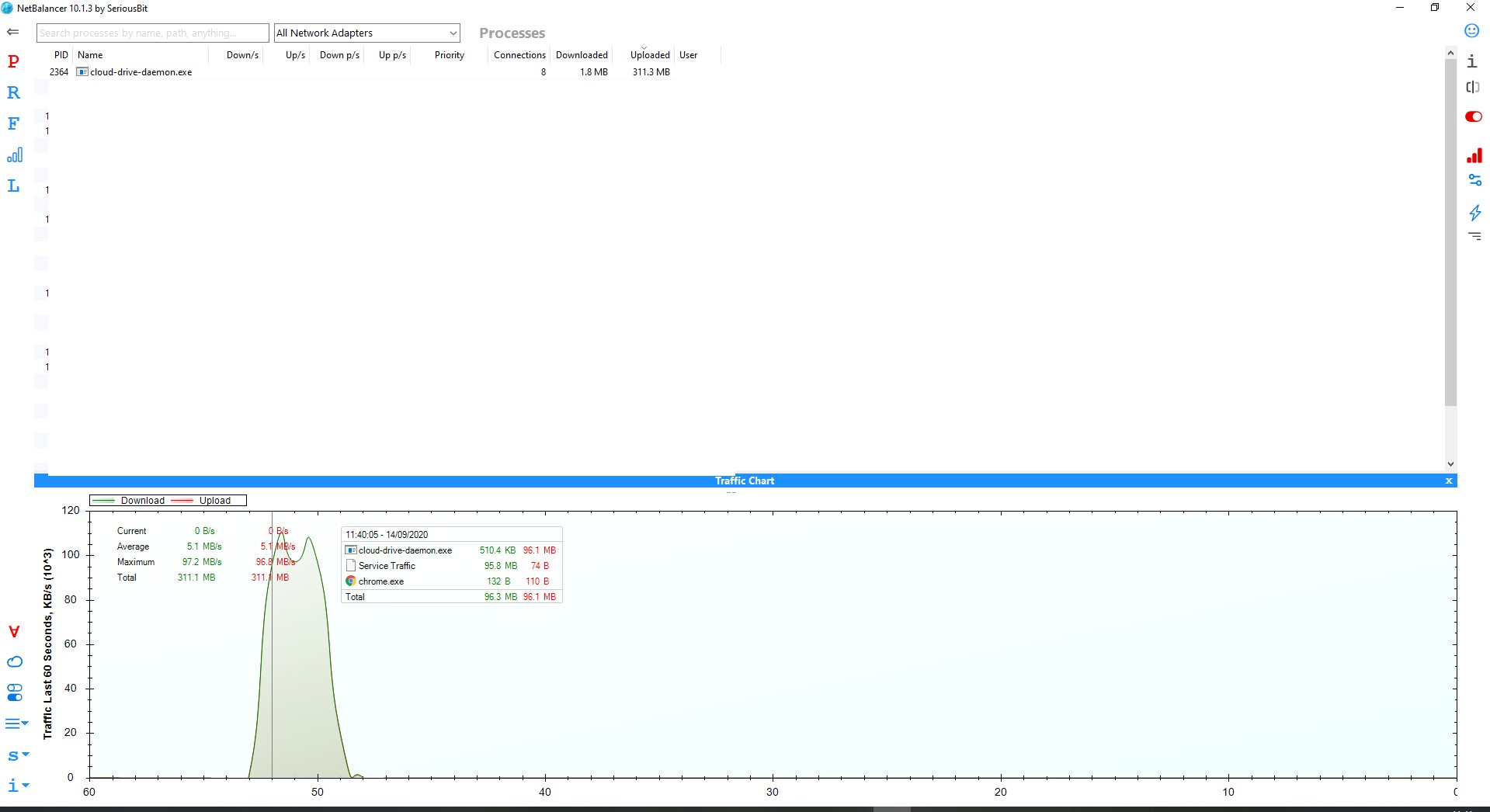
Task: Sort by the Downloaded column header
Action: pos(582,55)
